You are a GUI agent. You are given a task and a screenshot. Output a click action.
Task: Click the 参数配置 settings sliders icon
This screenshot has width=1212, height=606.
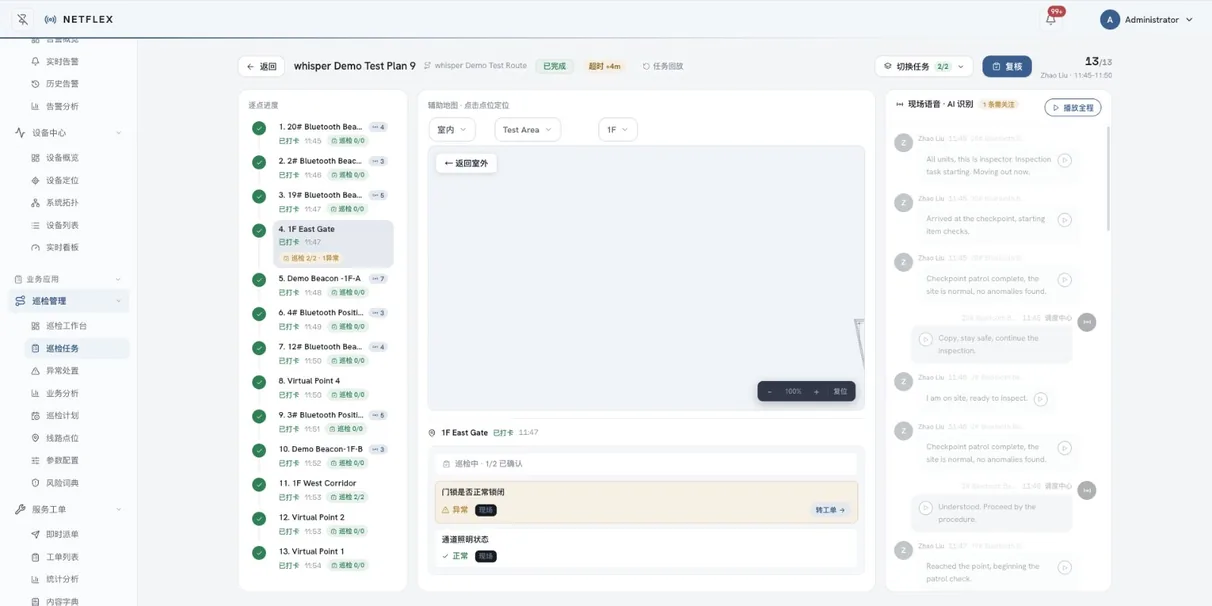click(35, 460)
